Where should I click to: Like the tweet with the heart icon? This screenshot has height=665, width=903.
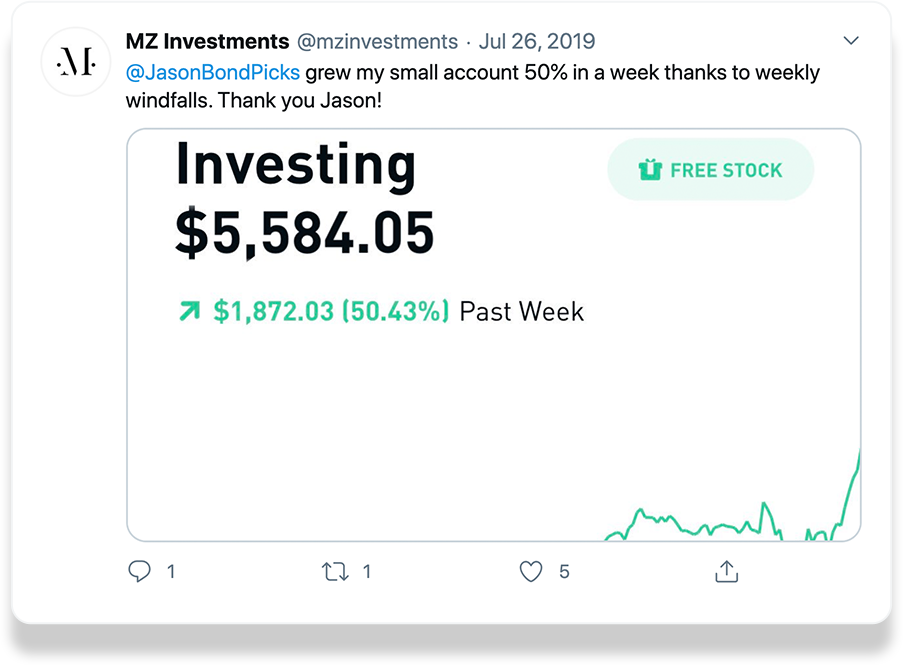530,571
